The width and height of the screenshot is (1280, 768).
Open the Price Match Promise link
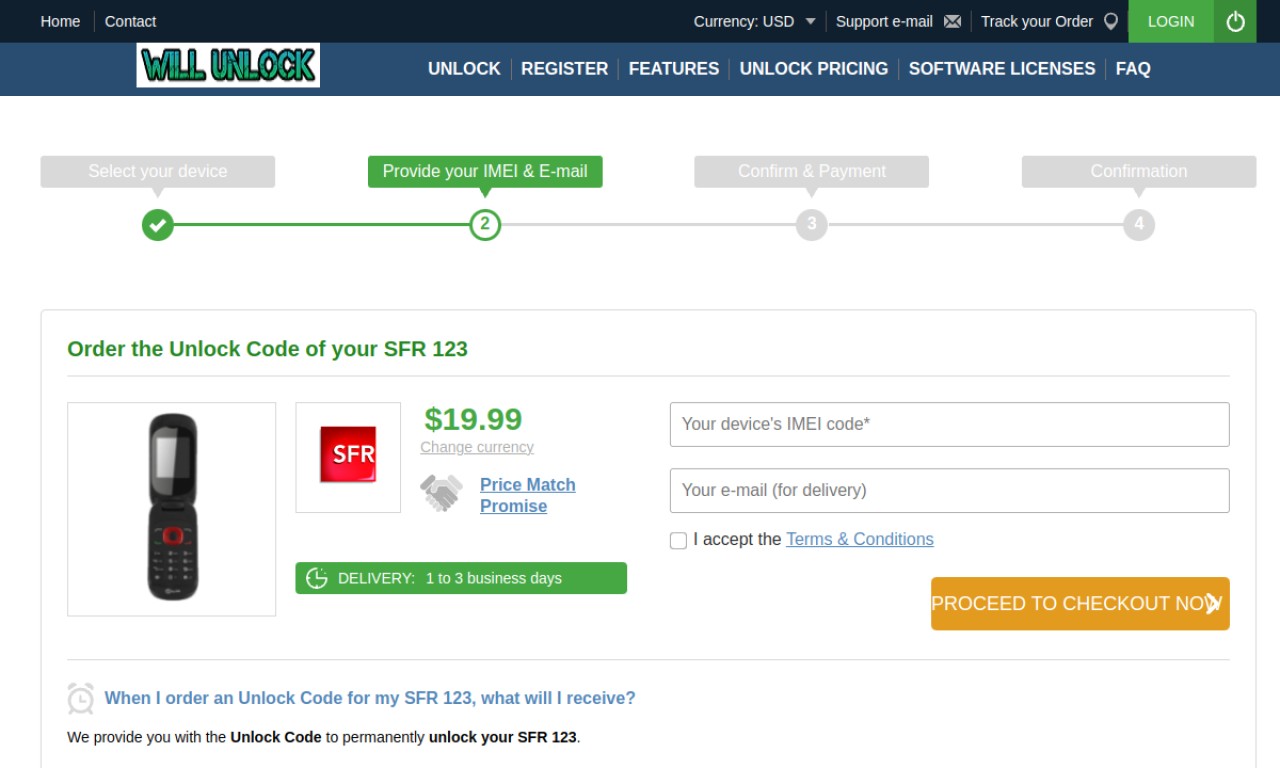click(x=528, y=495)
